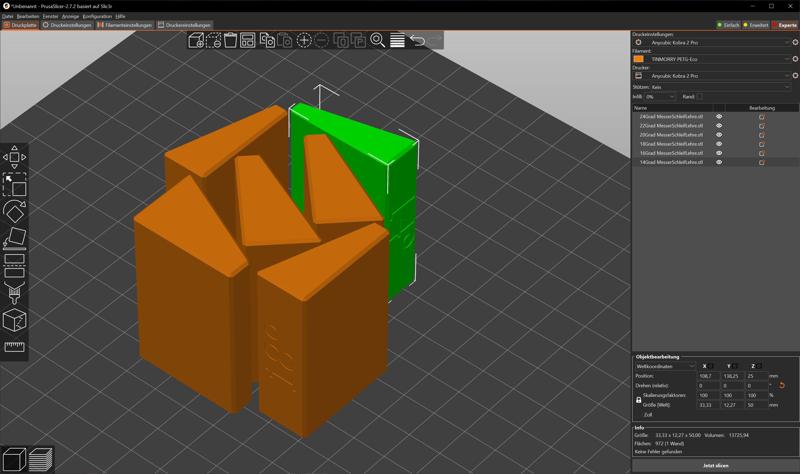Select the Seam painting cube tool
The width and height of the screenshot is (800, 474).
14,320
